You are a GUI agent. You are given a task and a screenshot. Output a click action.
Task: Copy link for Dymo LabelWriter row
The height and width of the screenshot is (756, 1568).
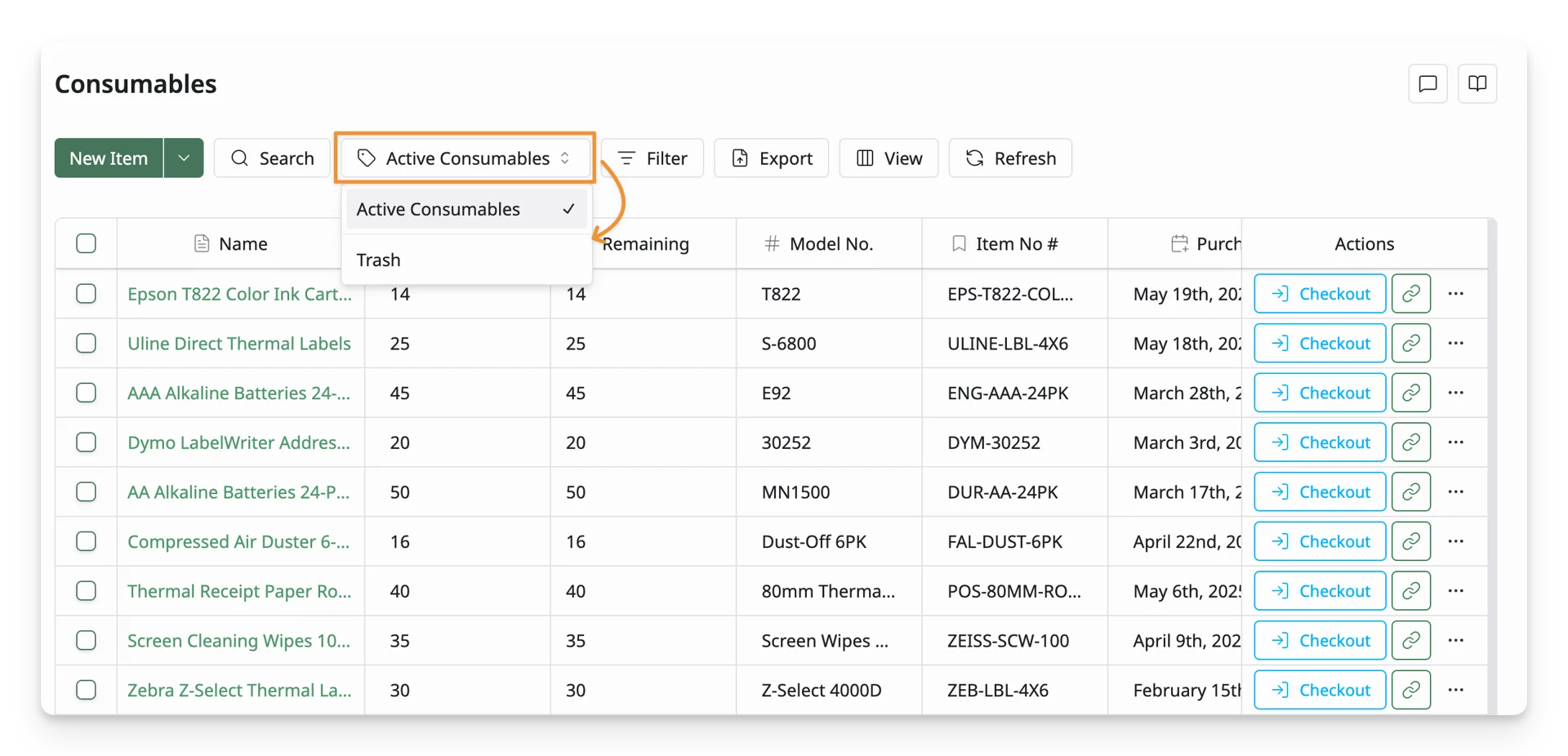click(1410, 442)
